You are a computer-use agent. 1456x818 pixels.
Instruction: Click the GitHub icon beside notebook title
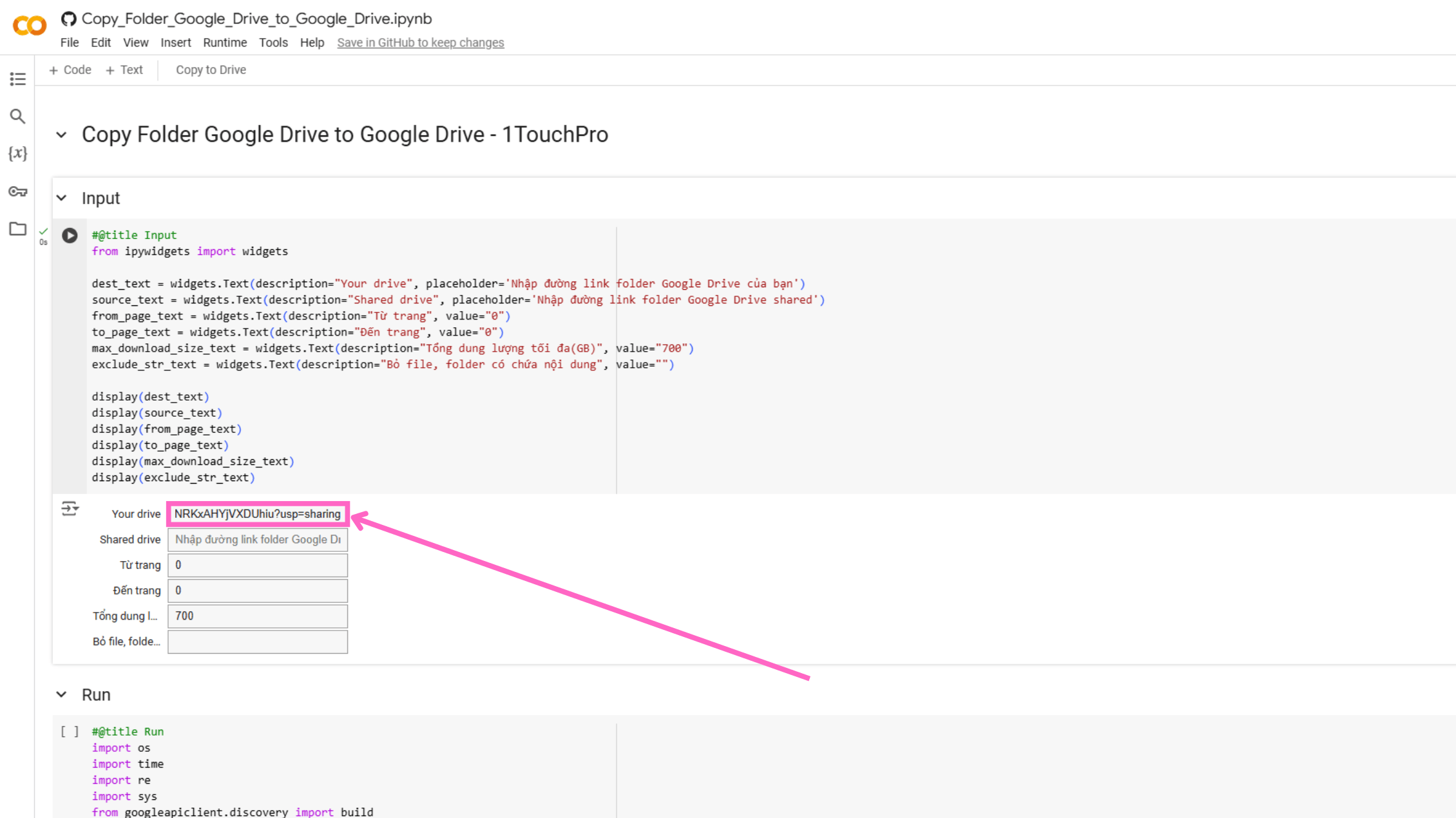tap(69, 19)
